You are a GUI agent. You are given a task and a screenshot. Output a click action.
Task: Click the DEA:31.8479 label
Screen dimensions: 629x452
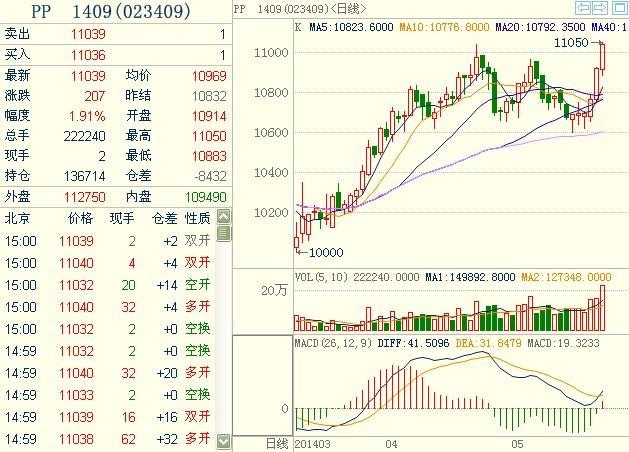click(x=489, y=343)
